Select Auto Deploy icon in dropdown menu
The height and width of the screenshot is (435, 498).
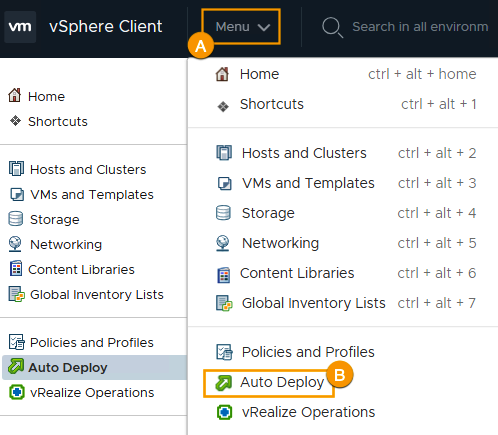[223, 383]
